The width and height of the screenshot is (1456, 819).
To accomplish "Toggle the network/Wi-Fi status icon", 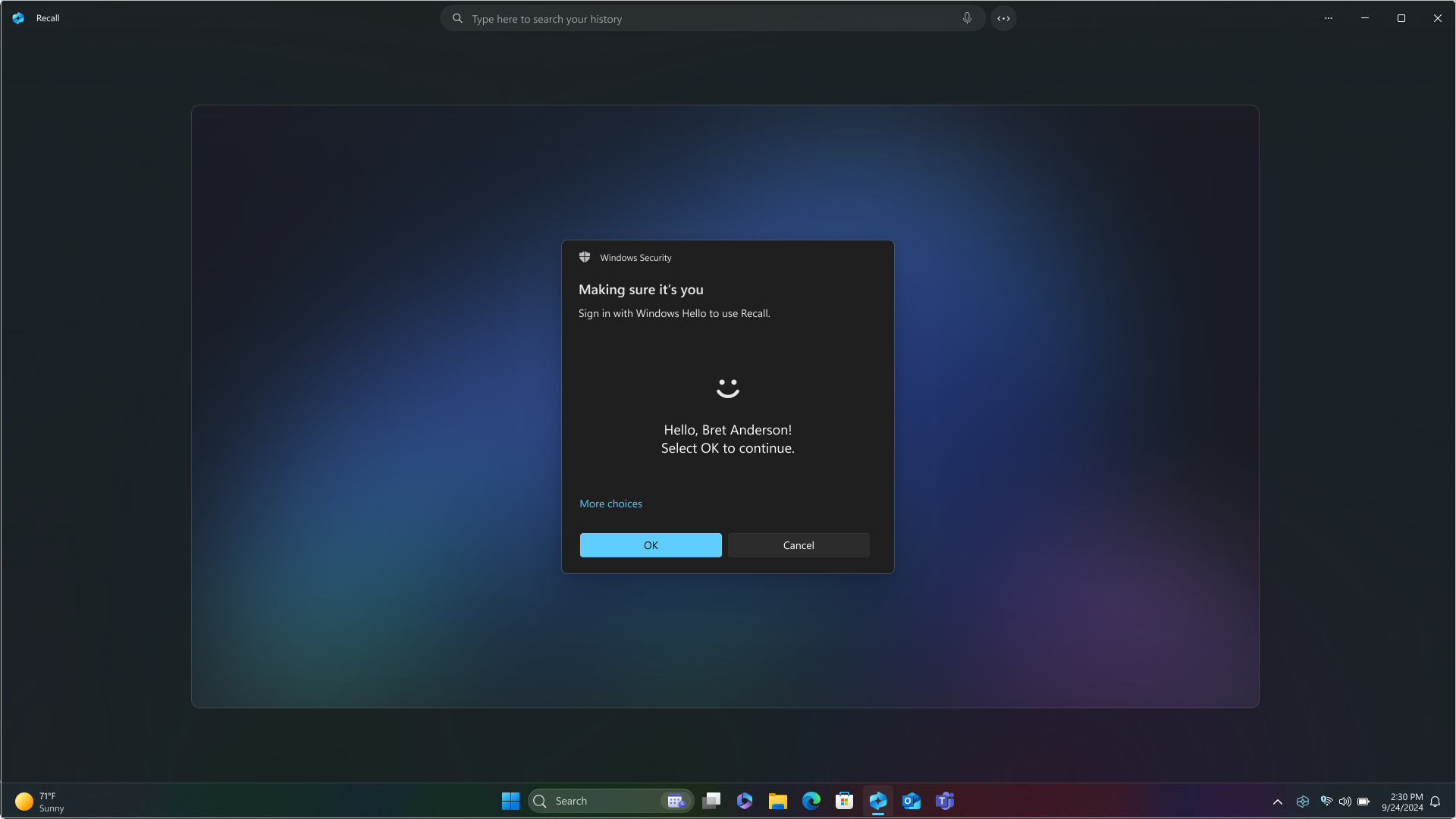I will 1326,801.
